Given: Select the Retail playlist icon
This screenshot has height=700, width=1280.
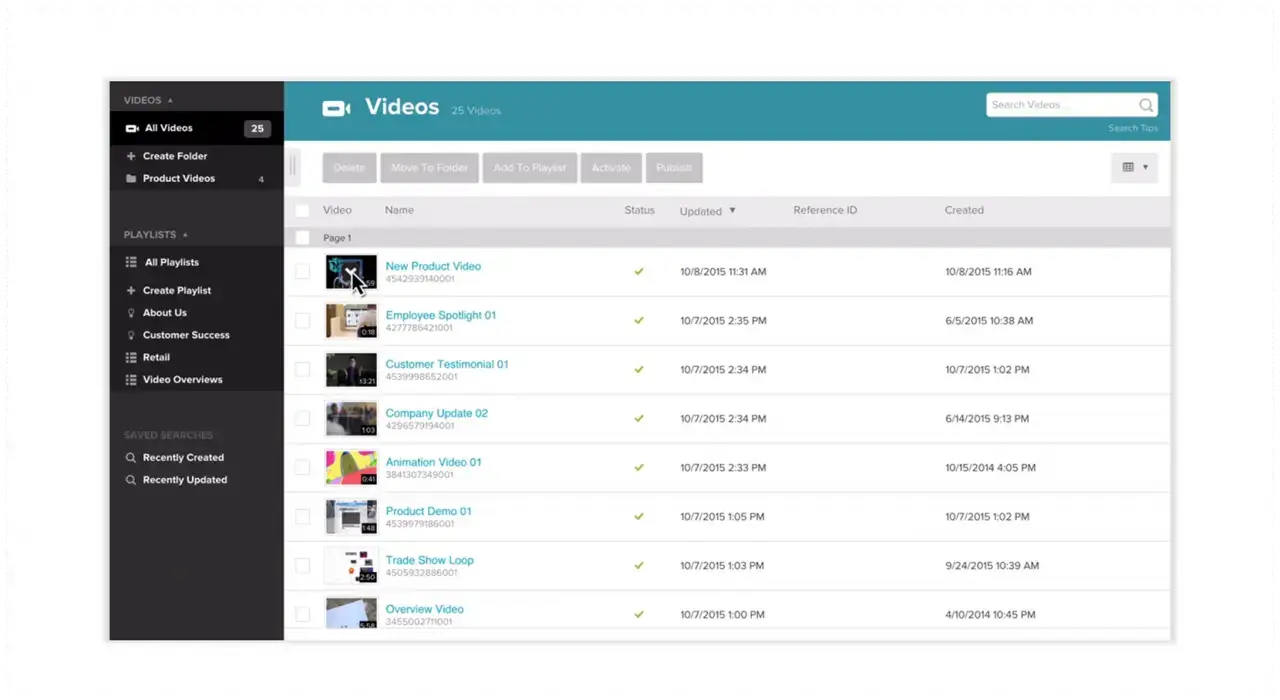Looking at the screenshot, I should tap(130, 357).
